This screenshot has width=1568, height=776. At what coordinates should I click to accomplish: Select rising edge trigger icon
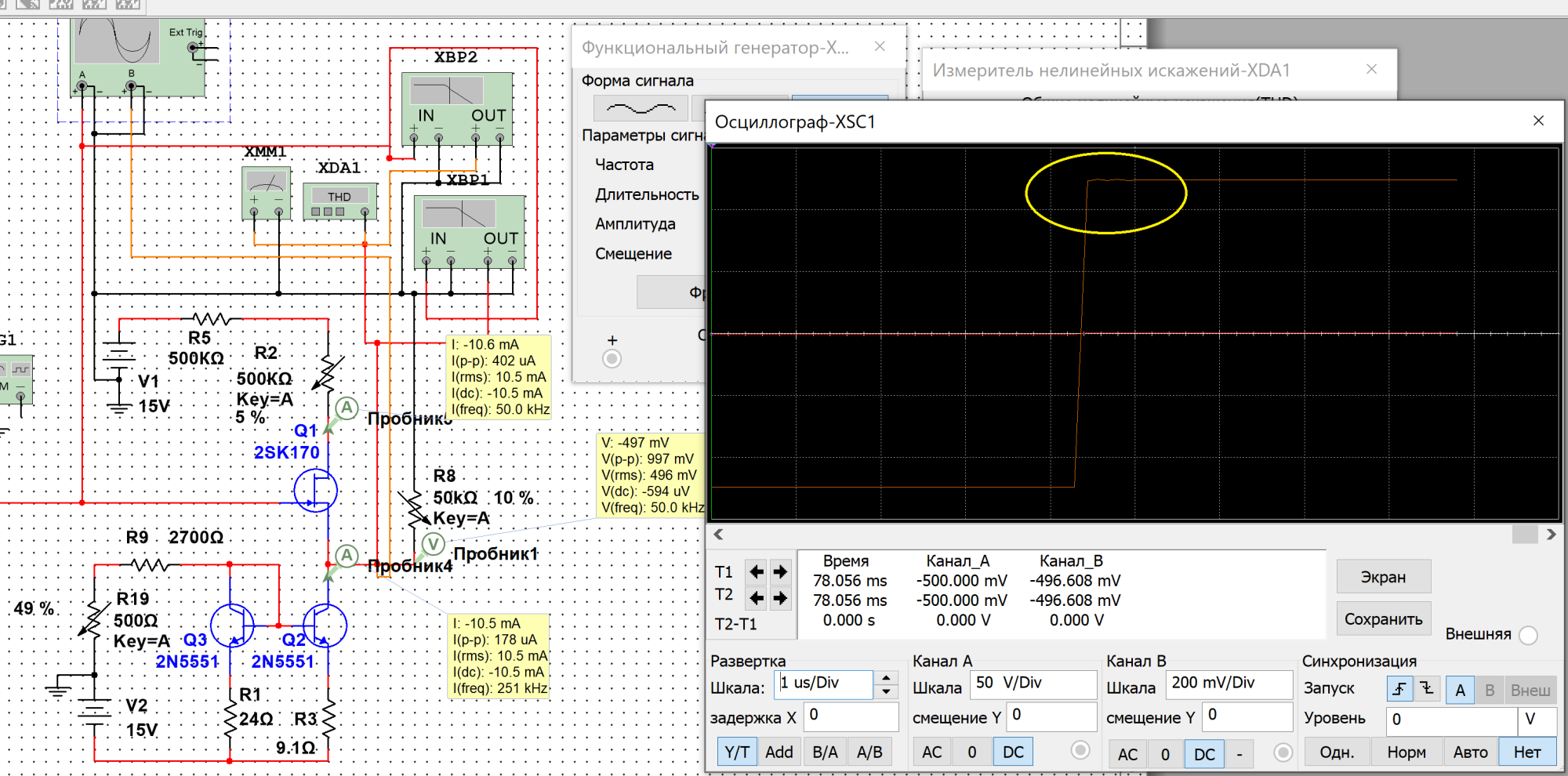click(1399, 689)
